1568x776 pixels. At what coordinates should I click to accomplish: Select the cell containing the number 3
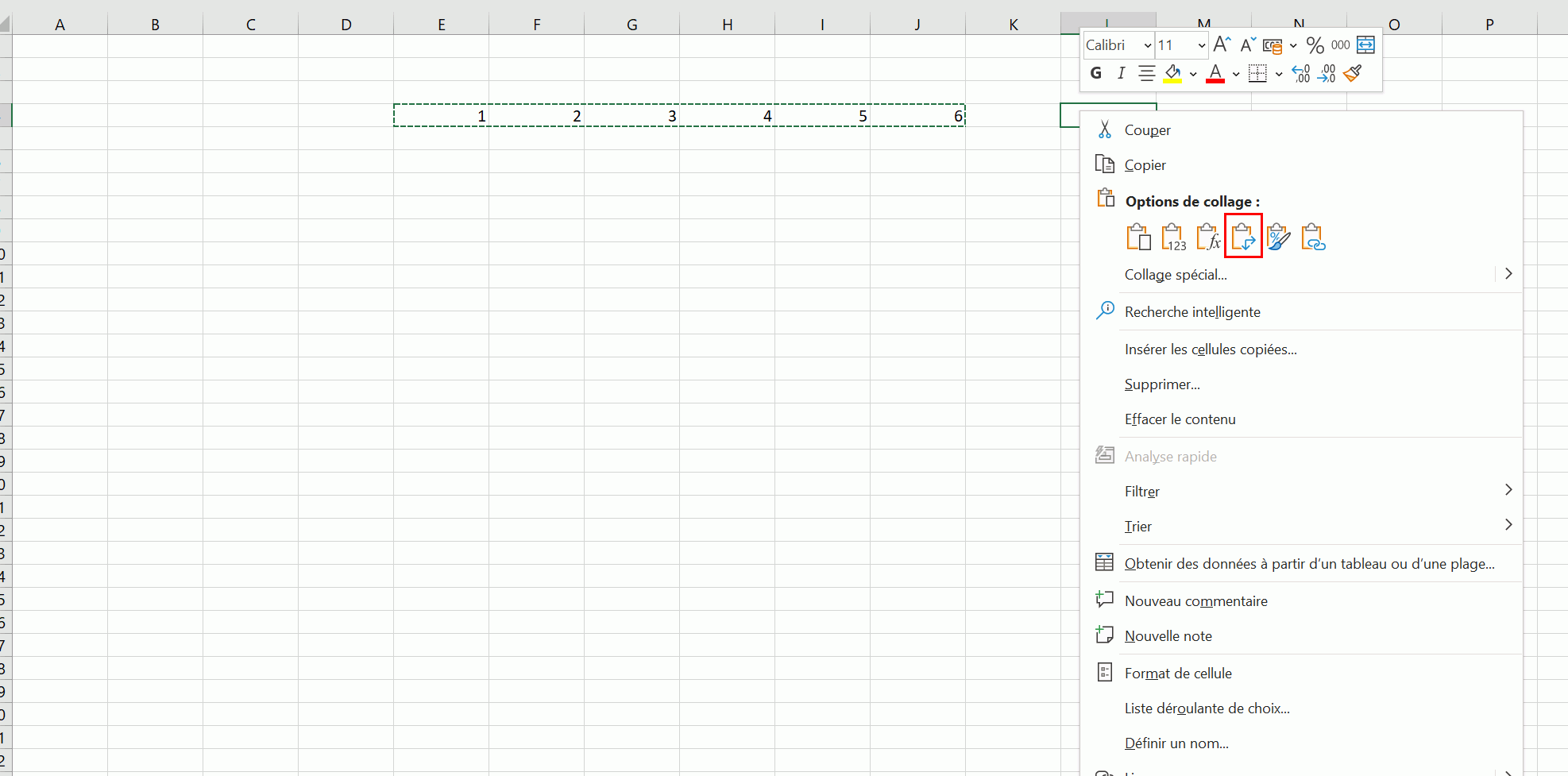point(631,116)
